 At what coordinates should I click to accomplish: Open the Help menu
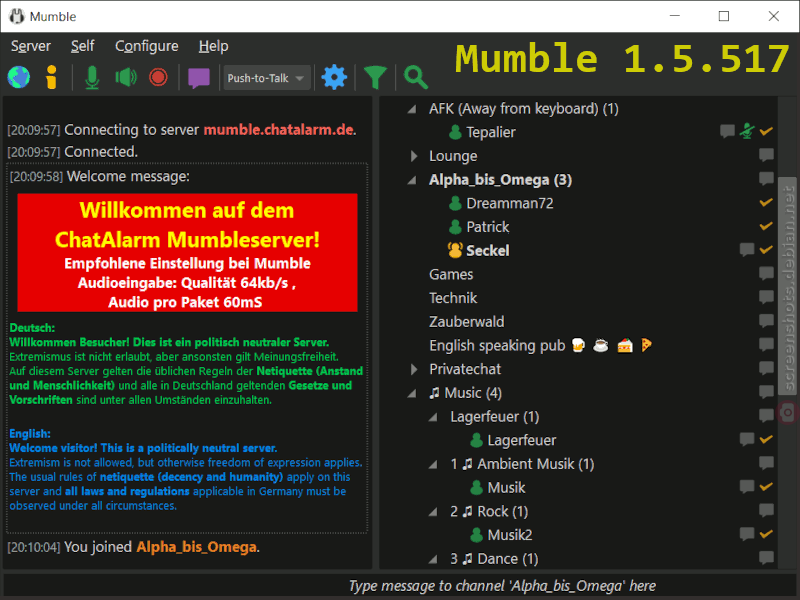tap(214, 46)
